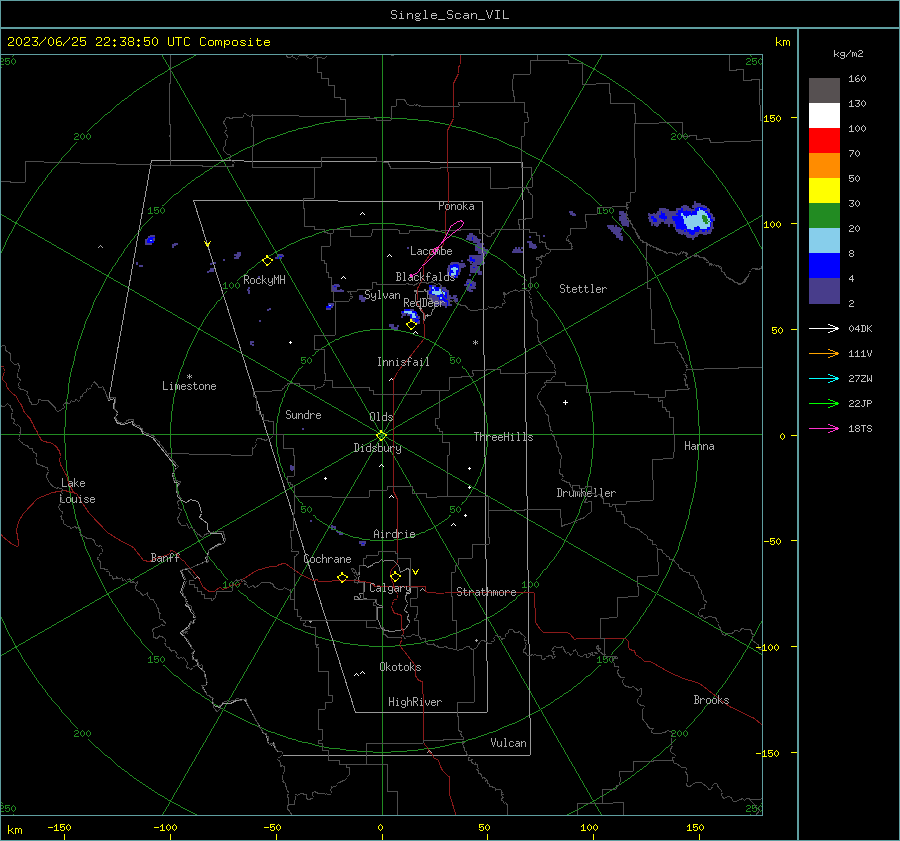Click the Lacombe town label
Screen dimensions: 900x841
431,251
